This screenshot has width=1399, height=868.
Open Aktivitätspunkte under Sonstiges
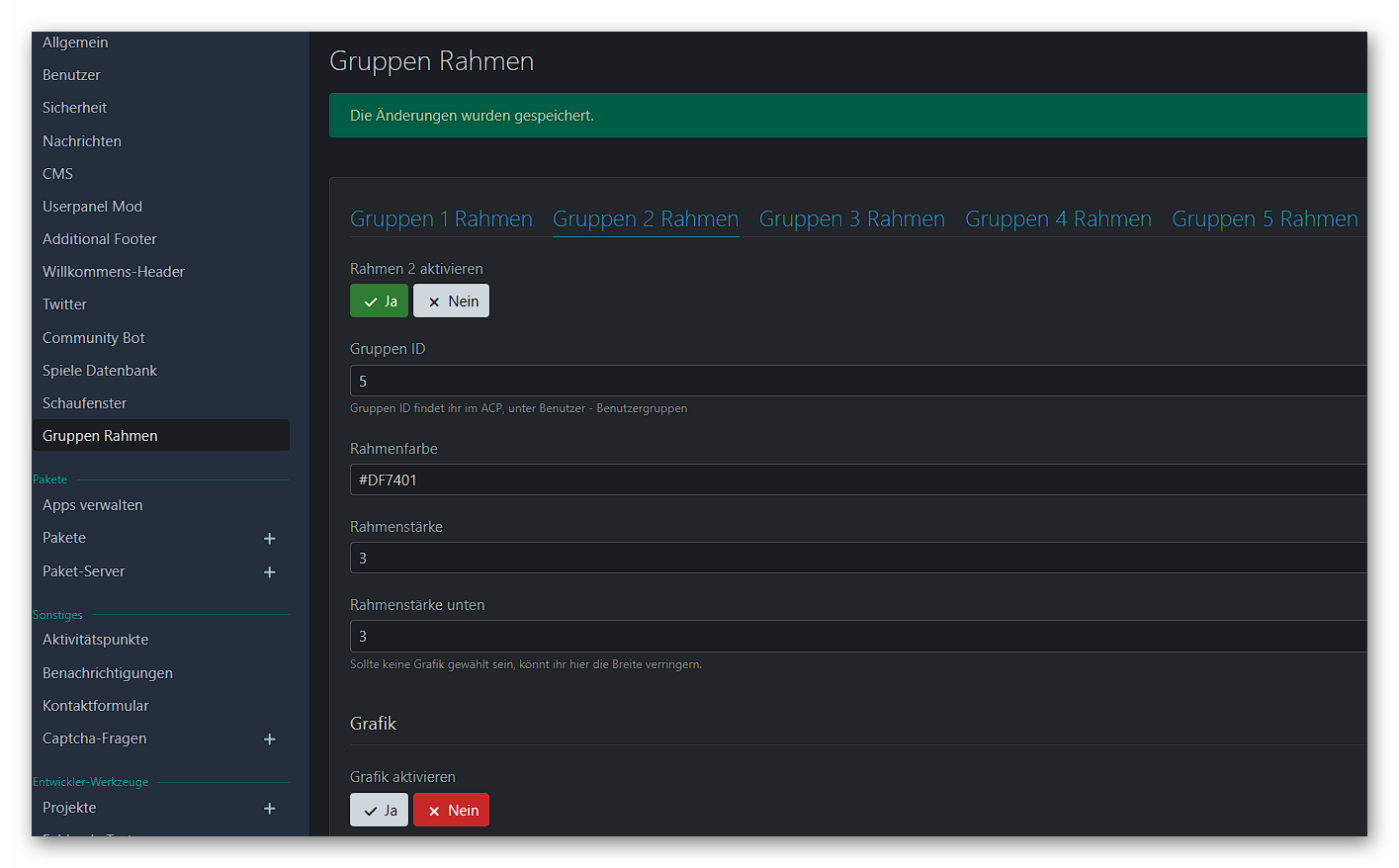96,640
